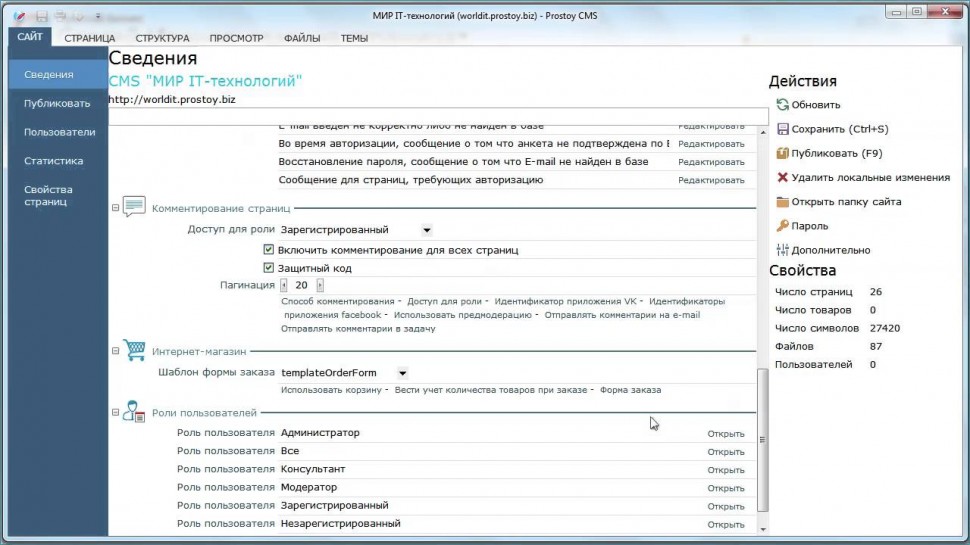Click the Сохранить floppy disk icon
The width and height of the screenshot is (970, 545).
tap(783, 129)
